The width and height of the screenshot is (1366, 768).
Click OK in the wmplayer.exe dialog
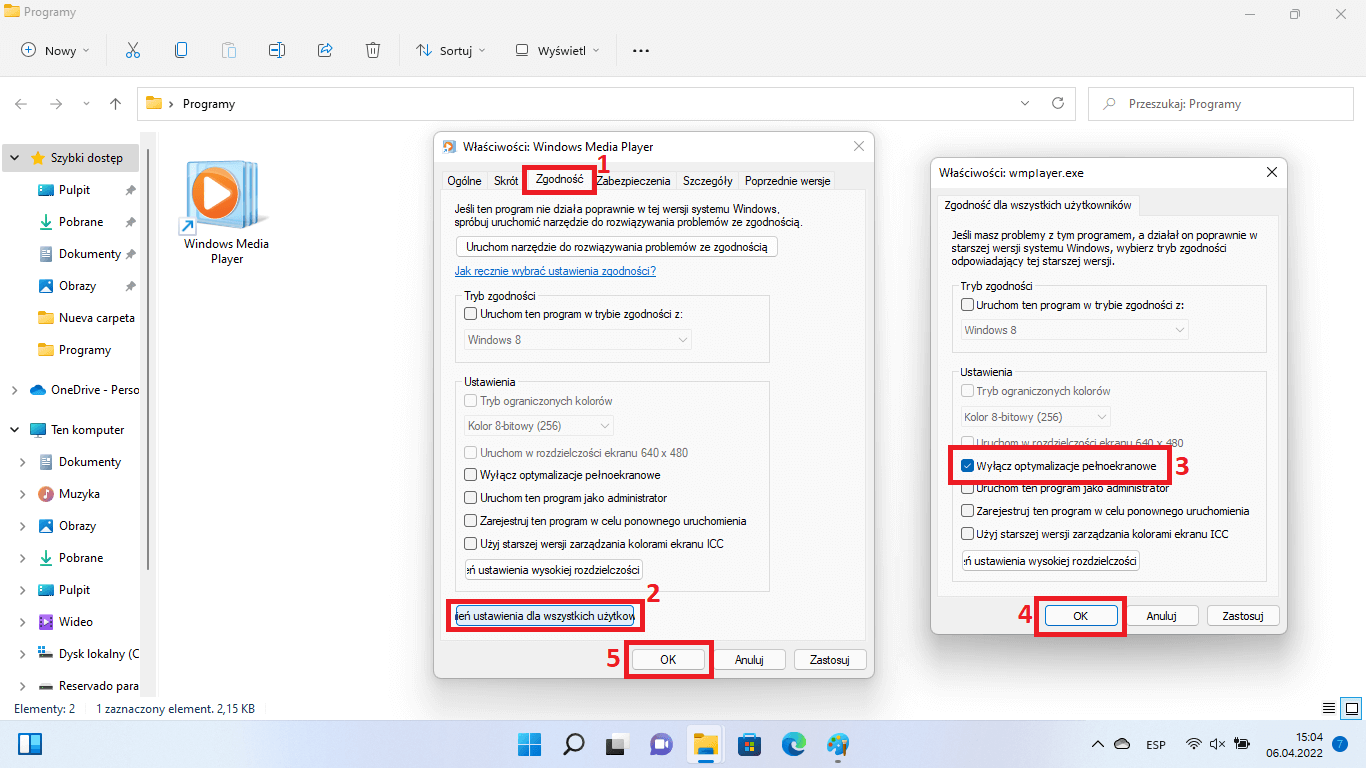[x=1080, y=616]
